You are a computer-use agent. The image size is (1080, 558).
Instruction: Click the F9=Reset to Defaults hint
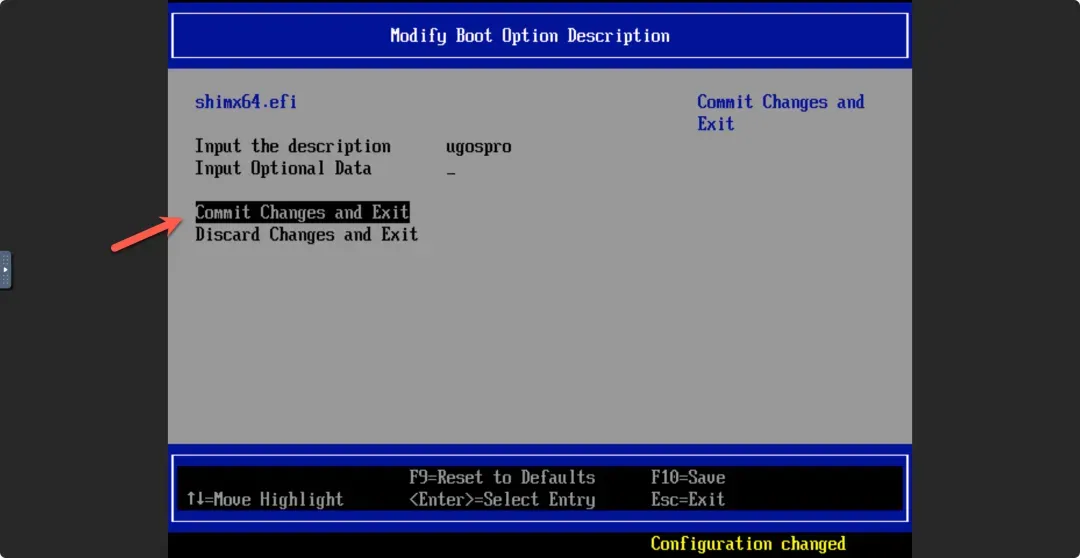pos(502,477)
